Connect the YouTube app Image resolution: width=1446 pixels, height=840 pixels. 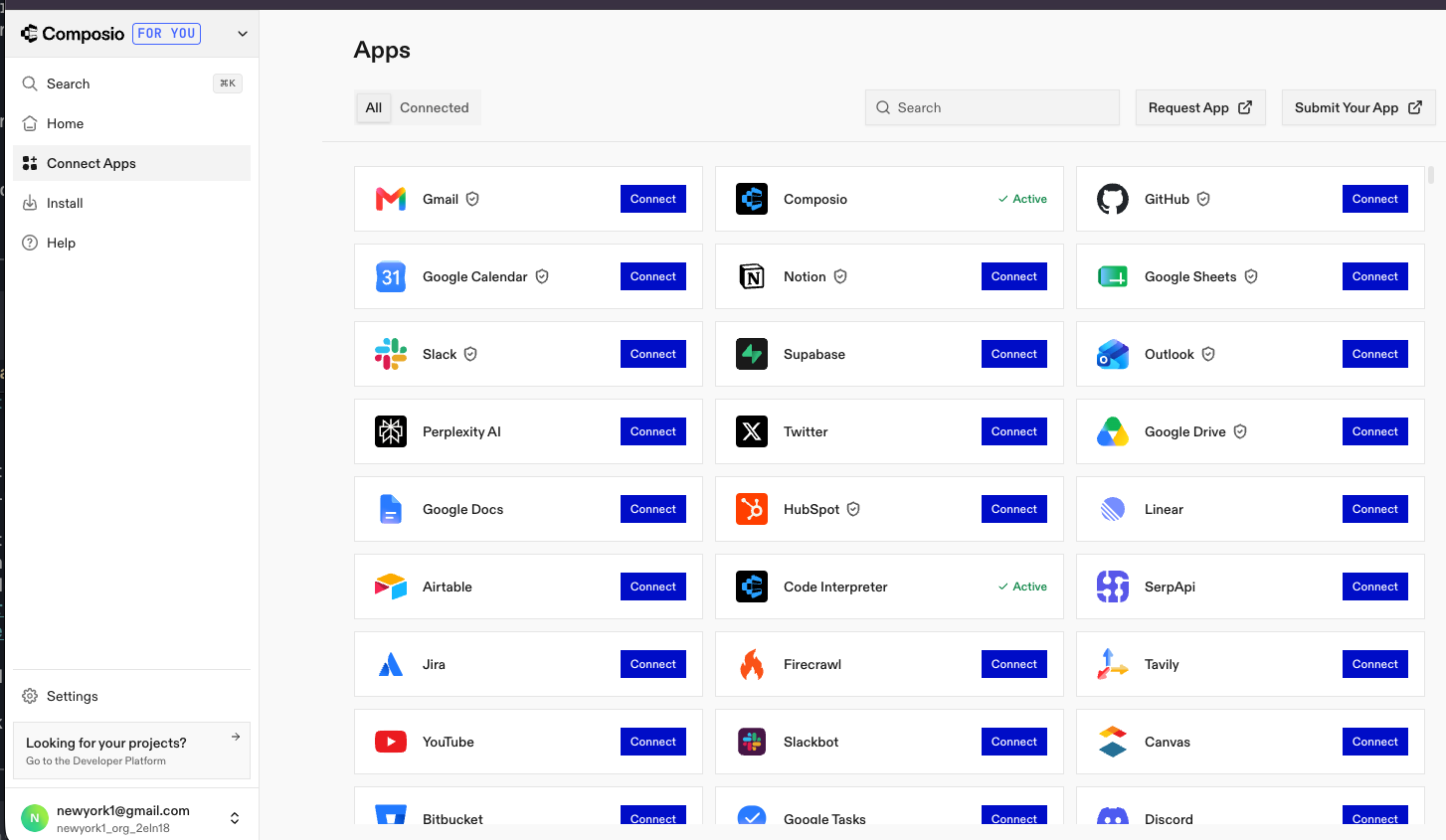pos(653,742)
